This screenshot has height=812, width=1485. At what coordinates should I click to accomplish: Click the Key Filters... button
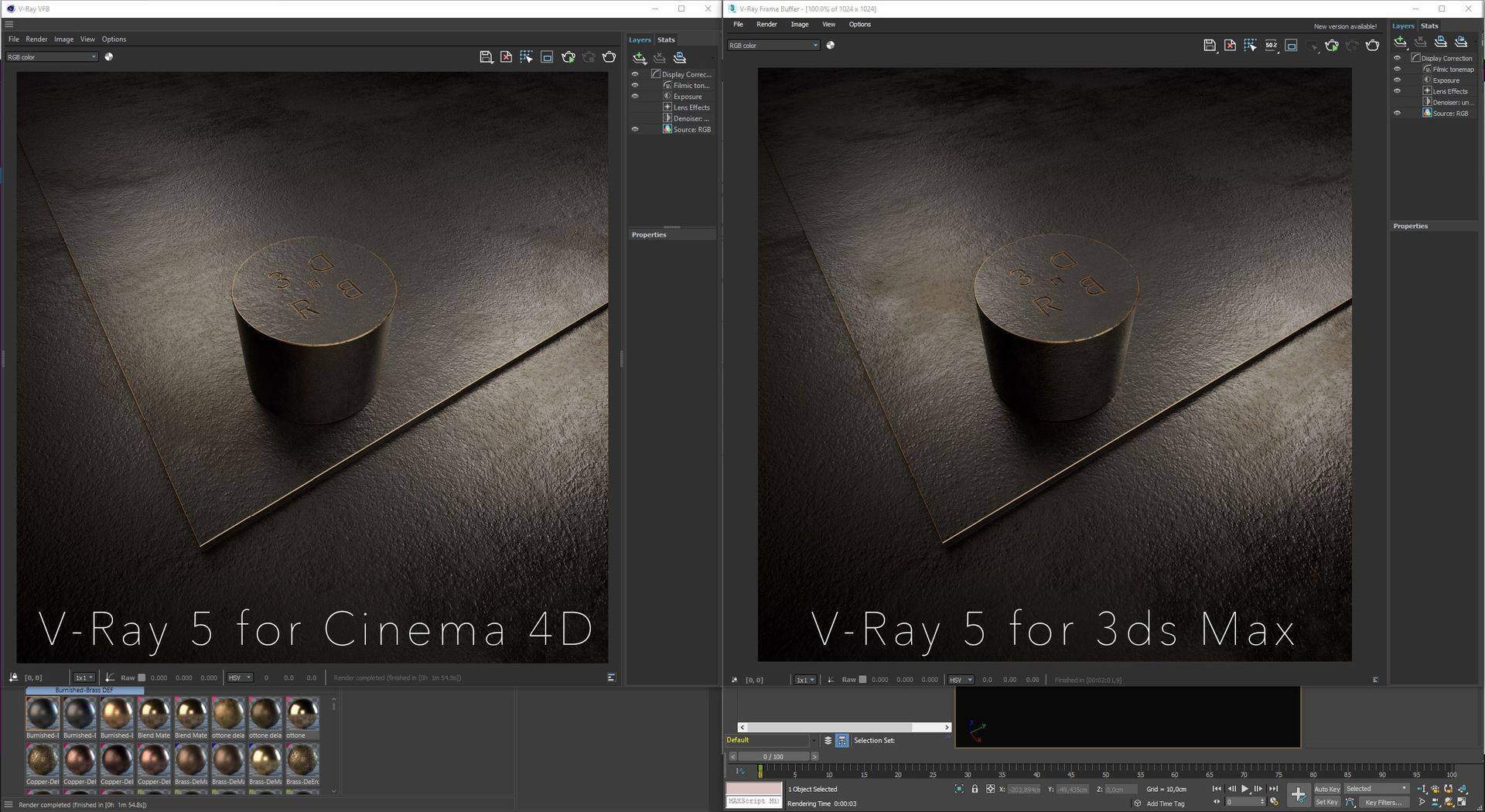coord(1384,802)
